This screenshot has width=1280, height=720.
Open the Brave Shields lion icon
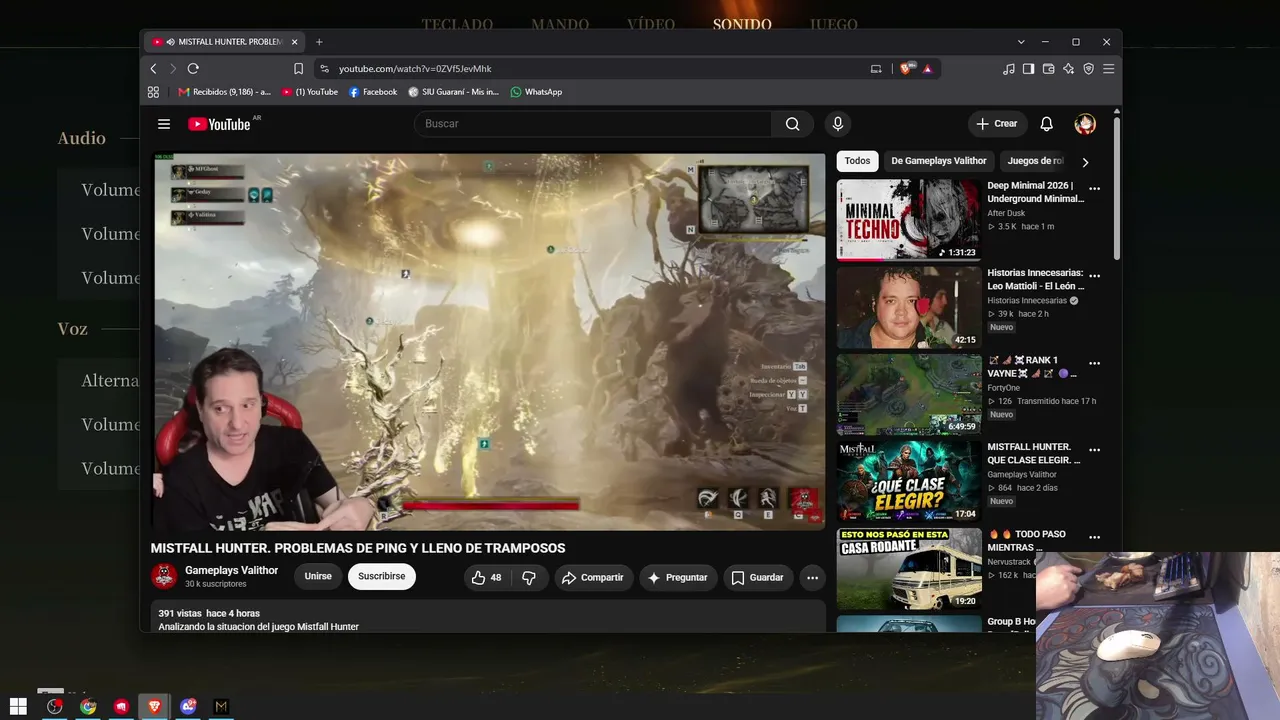point(906,69)
